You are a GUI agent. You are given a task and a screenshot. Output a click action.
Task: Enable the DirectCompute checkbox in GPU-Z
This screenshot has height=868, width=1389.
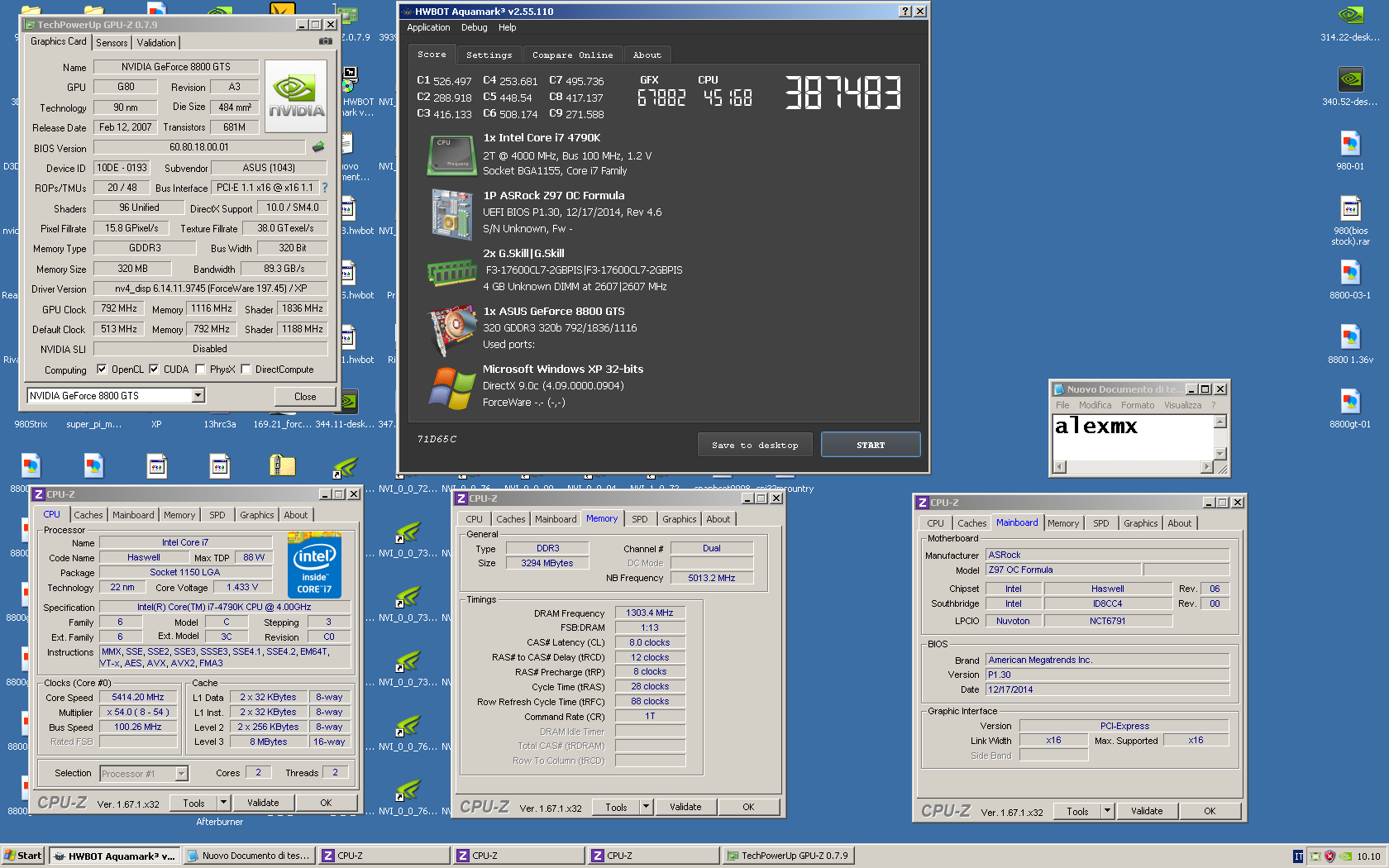(x=246, y=370)
